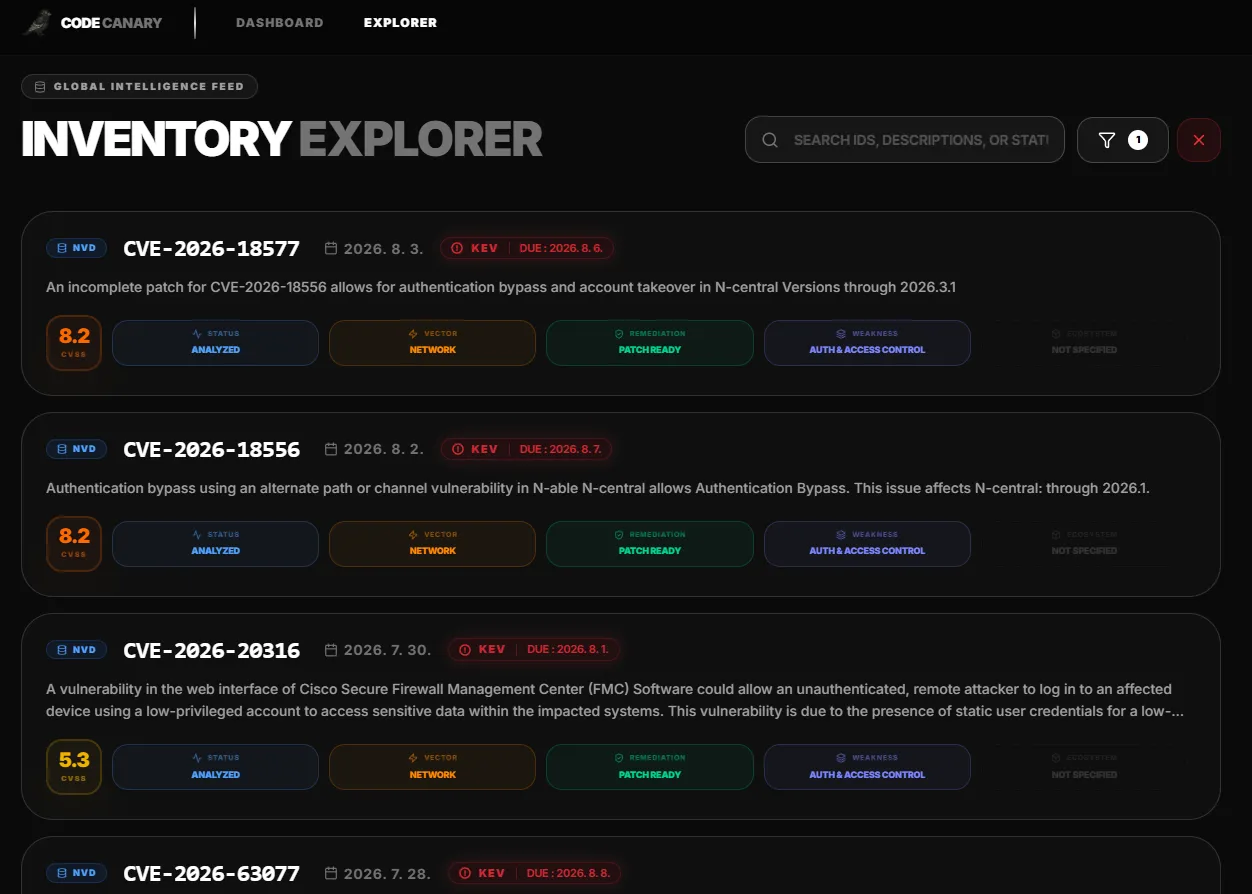This screenshot has width=1252, height=894.
Task: Open CVE-2026-63077 entry title
Action: (211, 873)
